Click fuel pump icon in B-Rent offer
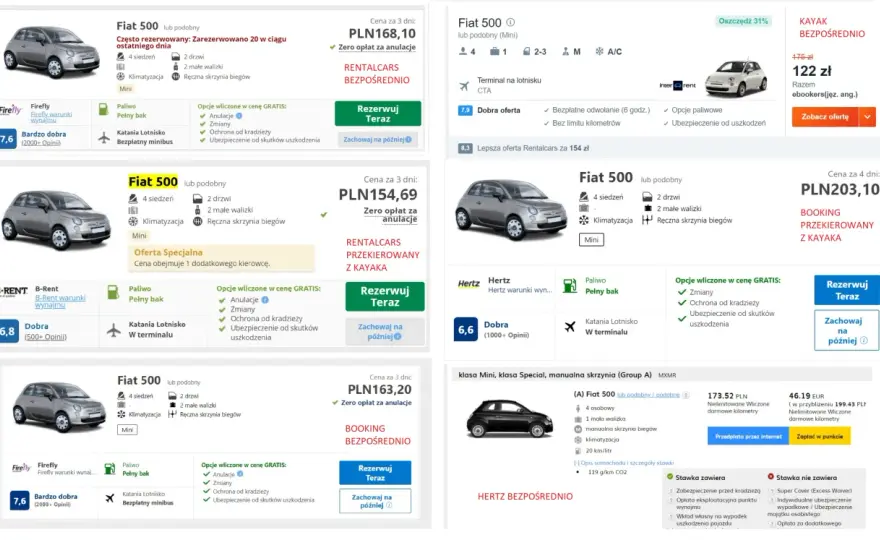The height and width of the screenshot is (540, 880). pos(113,292)
